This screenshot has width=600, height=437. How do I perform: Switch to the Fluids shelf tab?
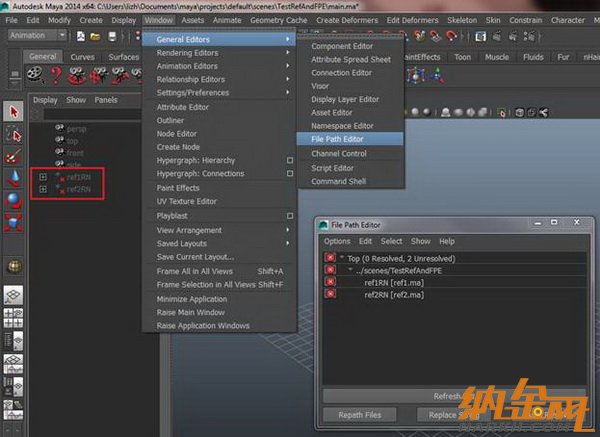point(533,57)
